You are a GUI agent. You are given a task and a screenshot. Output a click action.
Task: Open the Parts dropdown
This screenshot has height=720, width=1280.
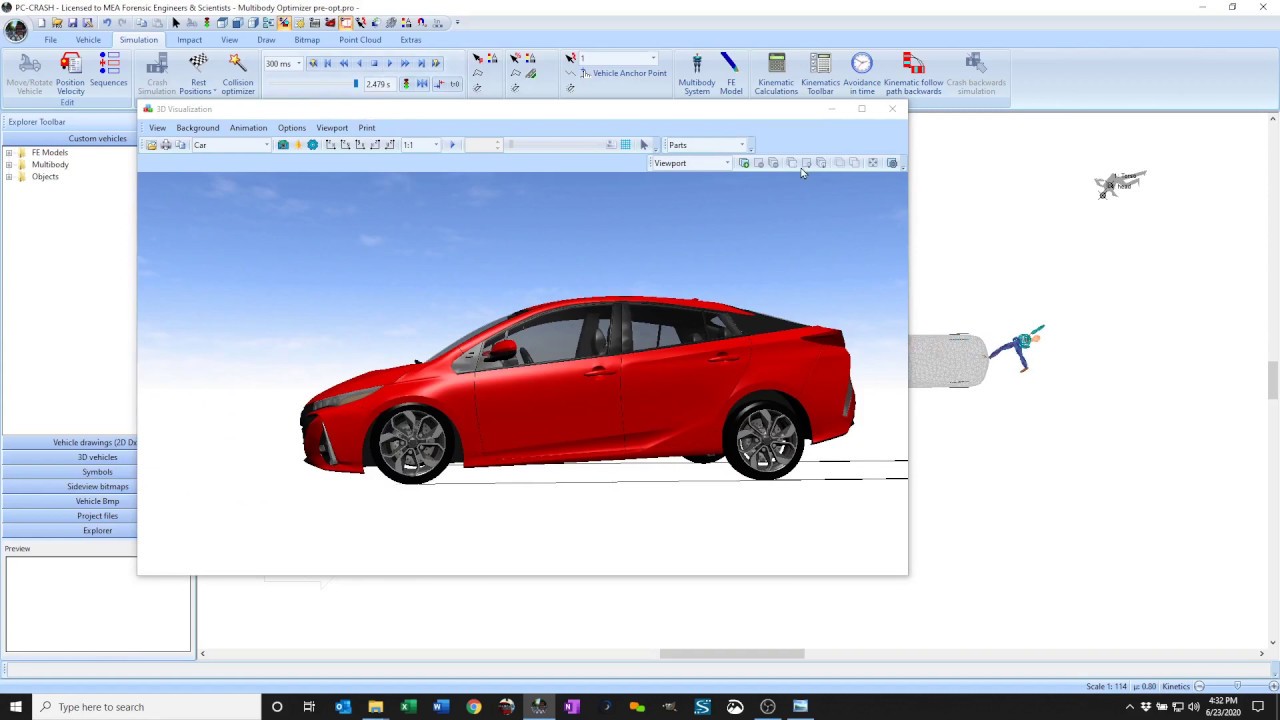(x=742, y=145)
